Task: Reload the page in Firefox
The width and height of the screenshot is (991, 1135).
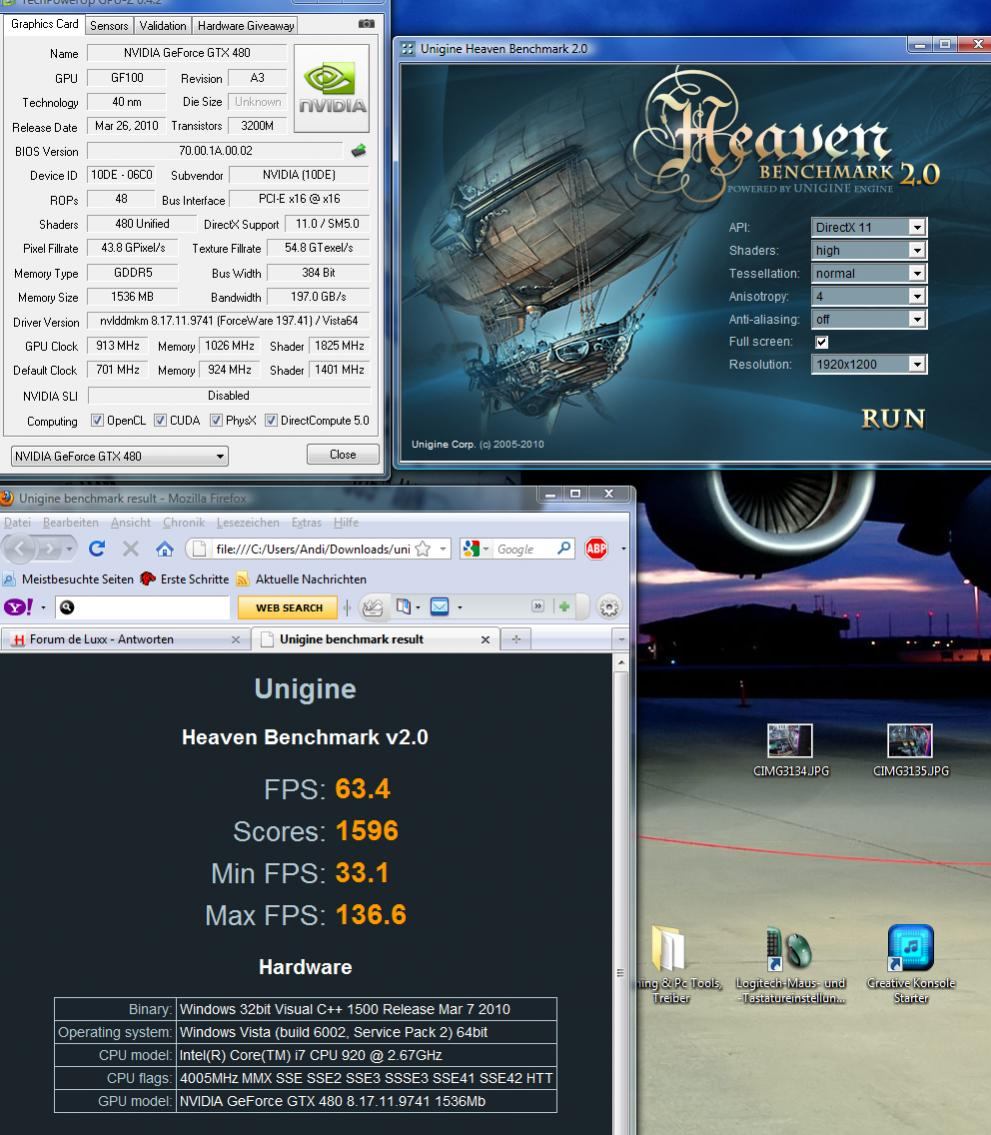Action: click(97, 549)
